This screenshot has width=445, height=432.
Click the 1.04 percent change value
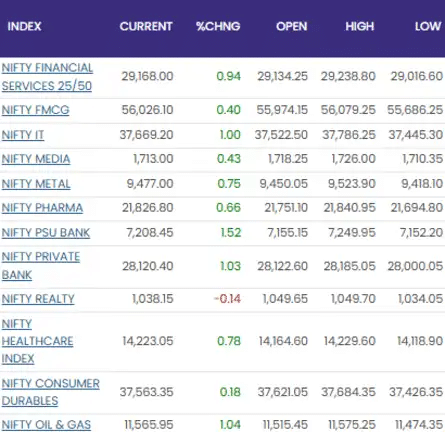click(230, 425)
